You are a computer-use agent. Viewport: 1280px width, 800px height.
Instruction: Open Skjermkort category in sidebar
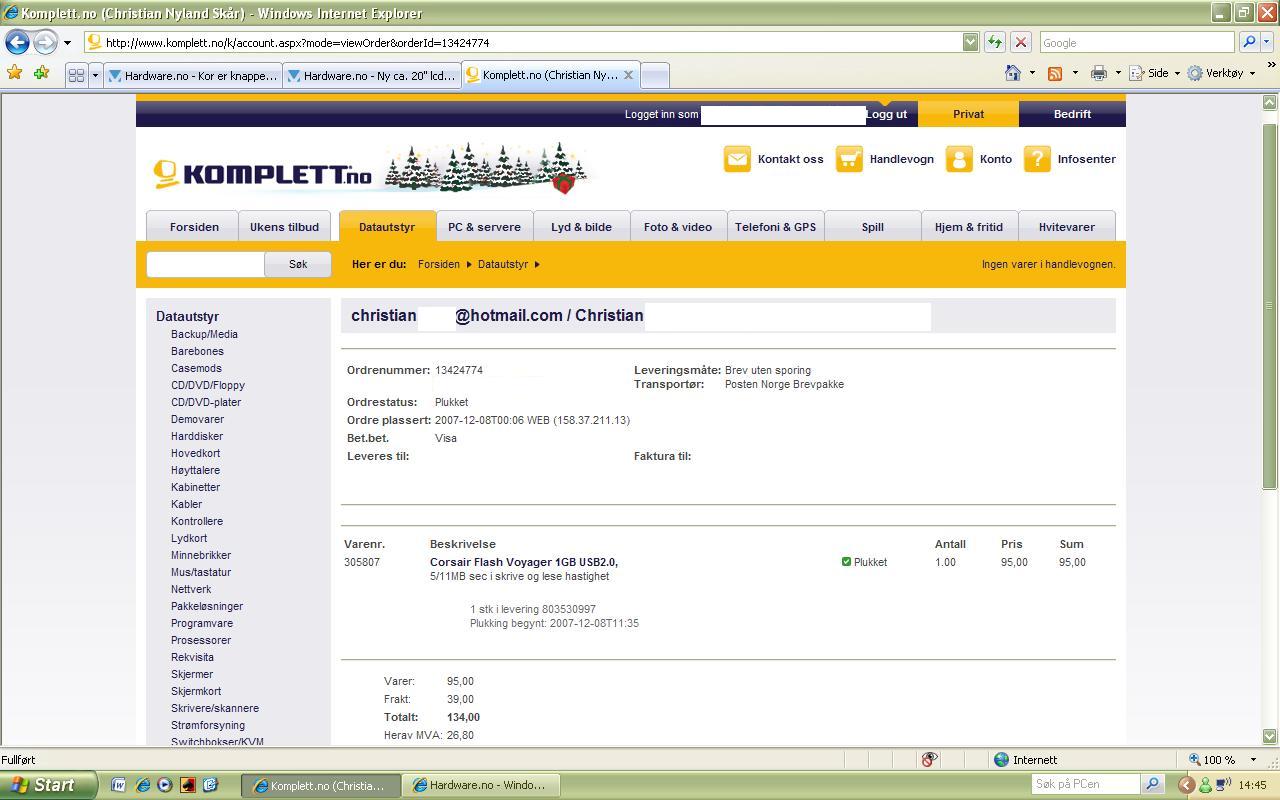(196, 691)
